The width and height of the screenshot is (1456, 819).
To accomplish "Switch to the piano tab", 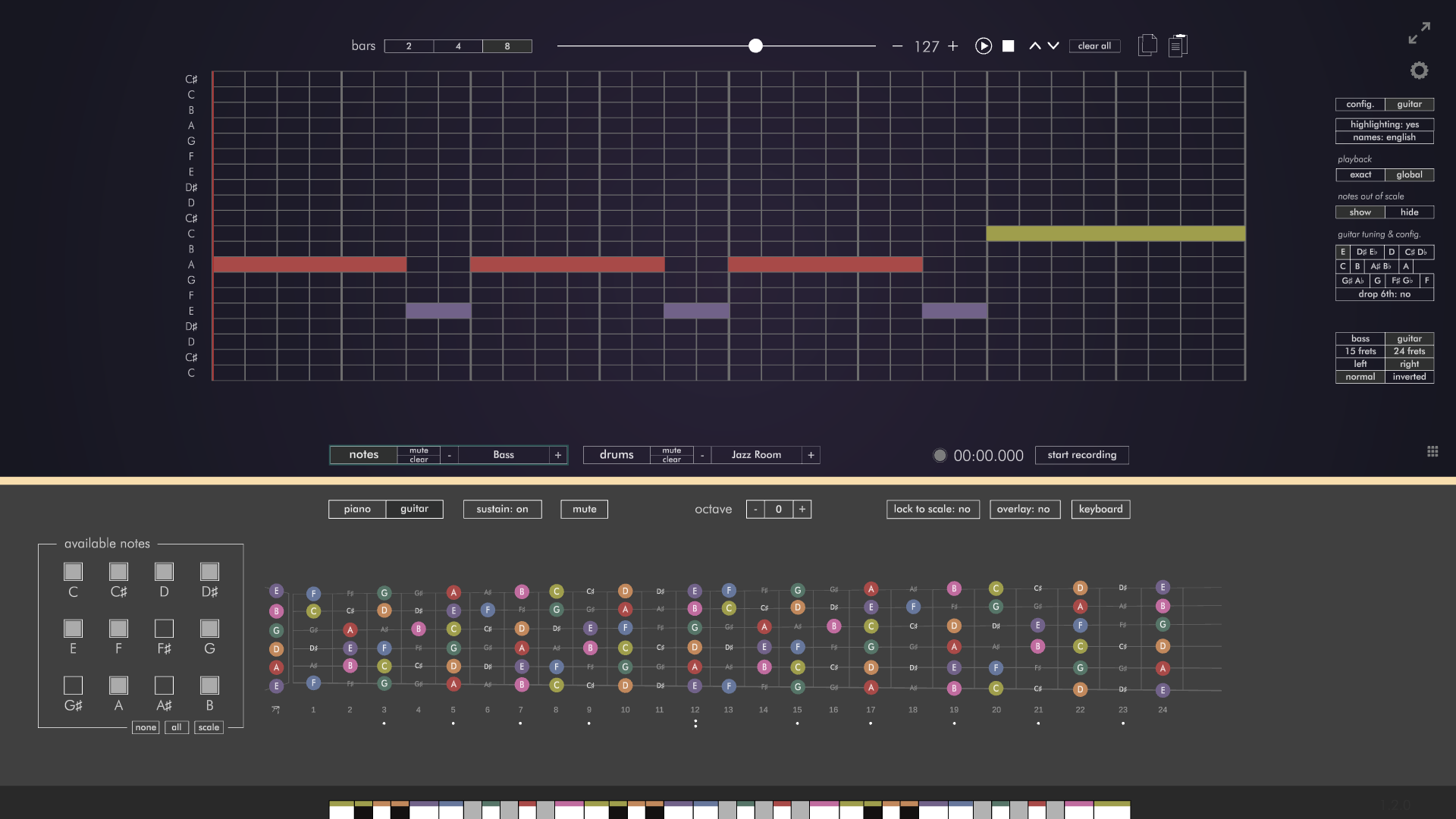I will tap(357, 509).
